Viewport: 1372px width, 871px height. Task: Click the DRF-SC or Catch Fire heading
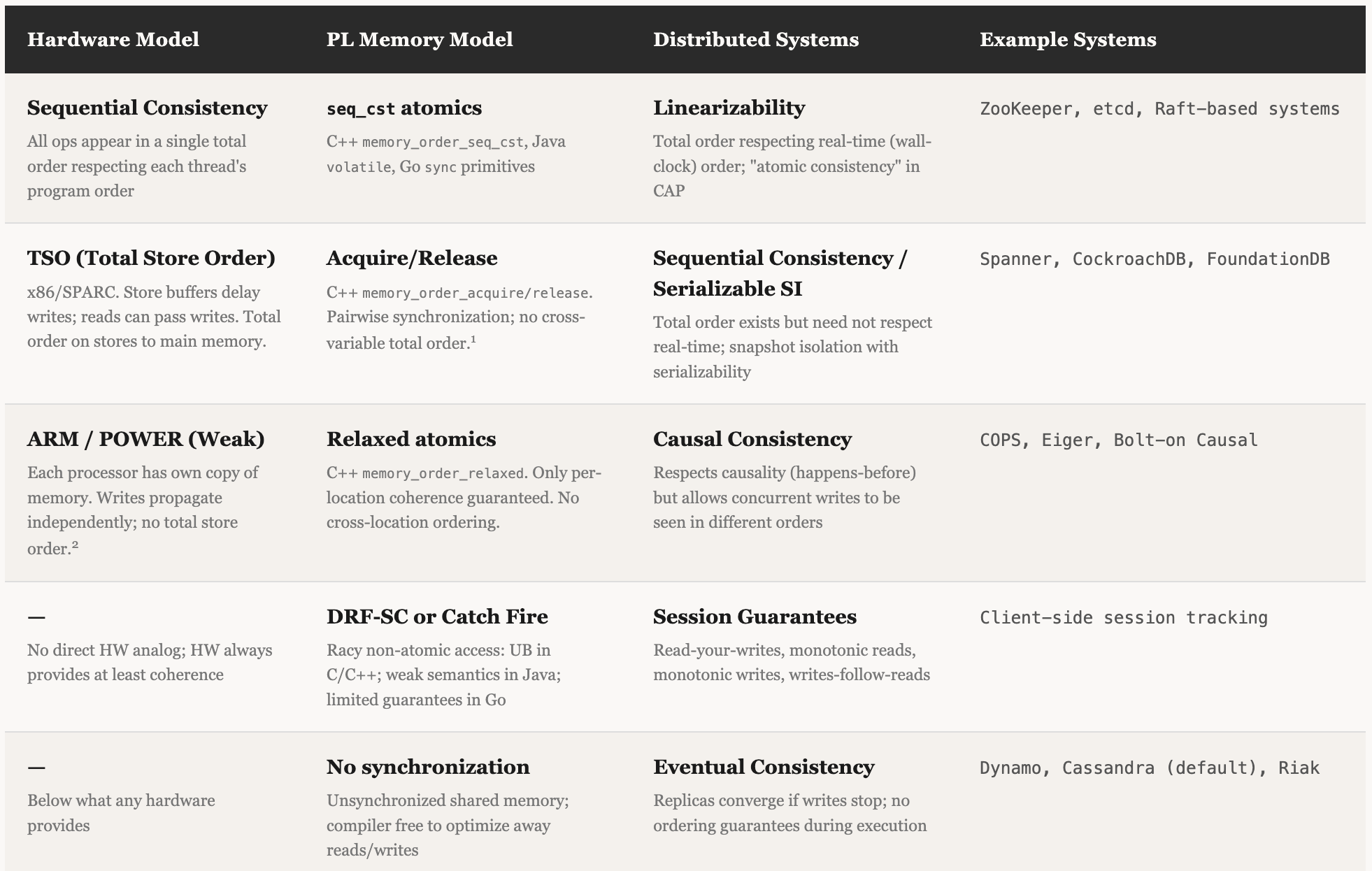click(436, 617)
